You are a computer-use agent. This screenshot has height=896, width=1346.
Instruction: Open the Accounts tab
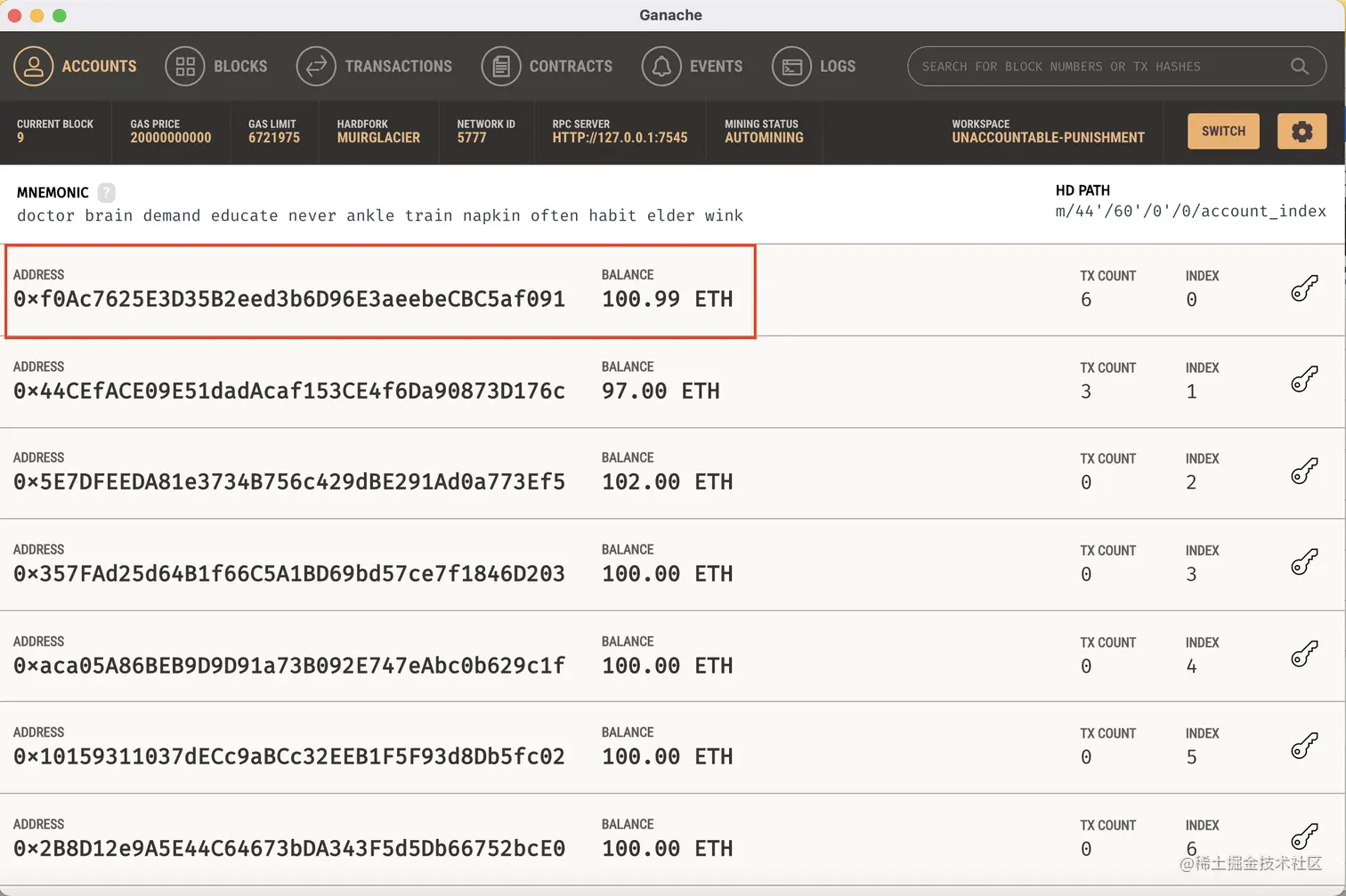click(x=75, y=67)
